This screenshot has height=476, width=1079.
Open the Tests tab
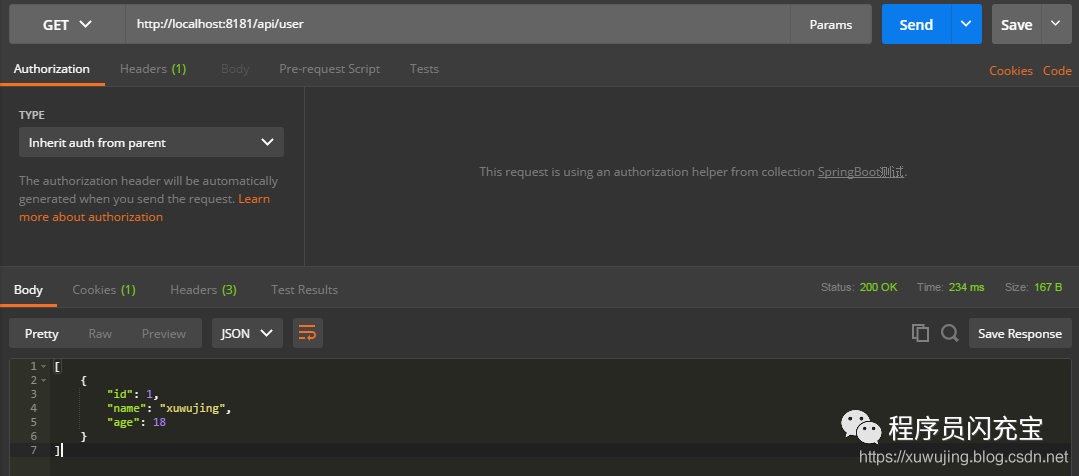point(424,69)
